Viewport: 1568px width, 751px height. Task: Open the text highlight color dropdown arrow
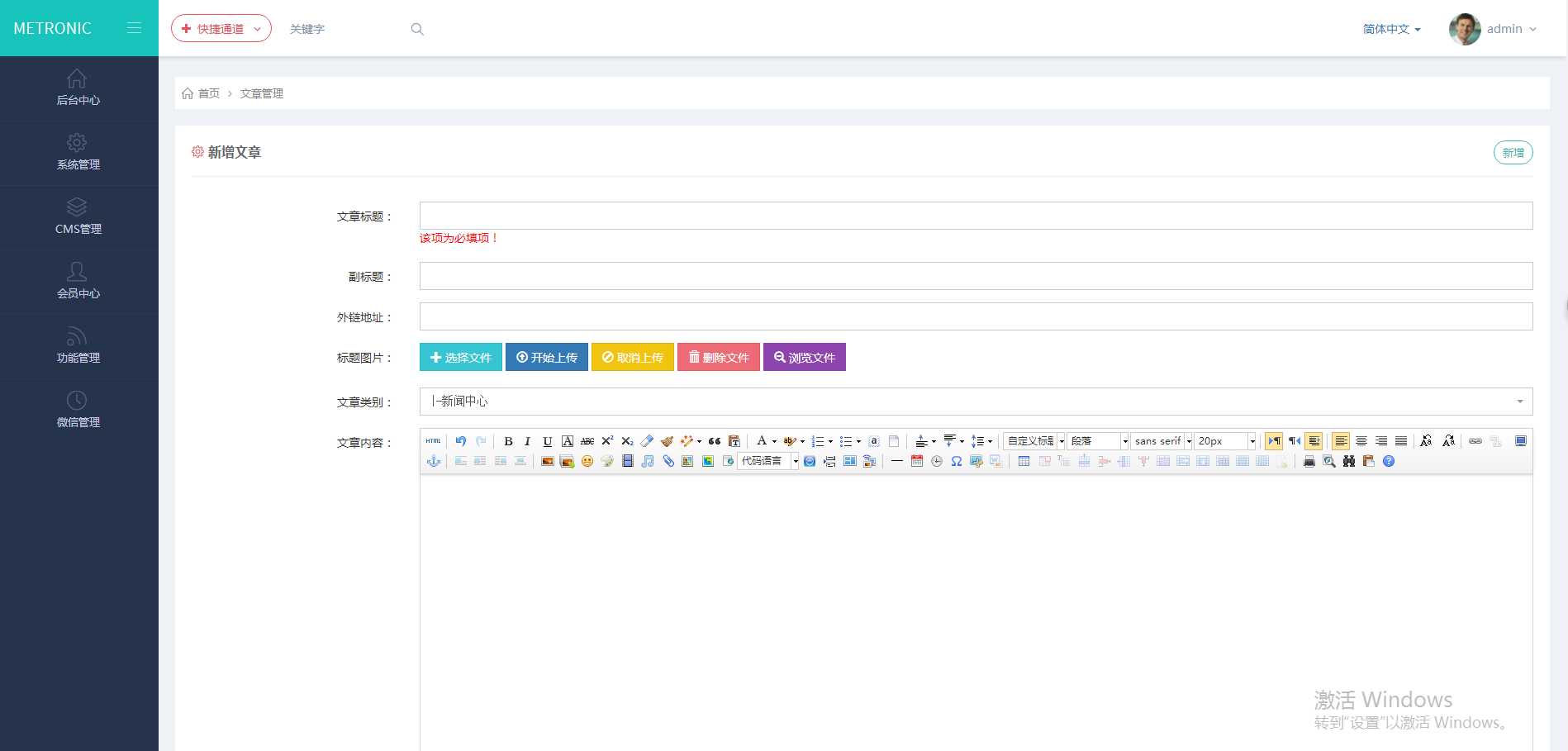pos(802,441)
